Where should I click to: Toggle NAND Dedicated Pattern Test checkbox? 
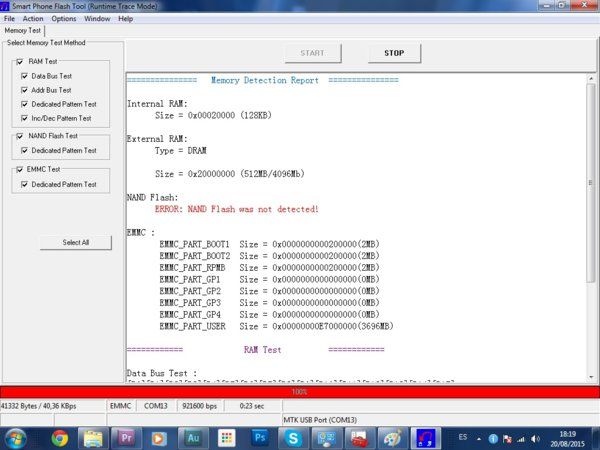tap(24, 150)
